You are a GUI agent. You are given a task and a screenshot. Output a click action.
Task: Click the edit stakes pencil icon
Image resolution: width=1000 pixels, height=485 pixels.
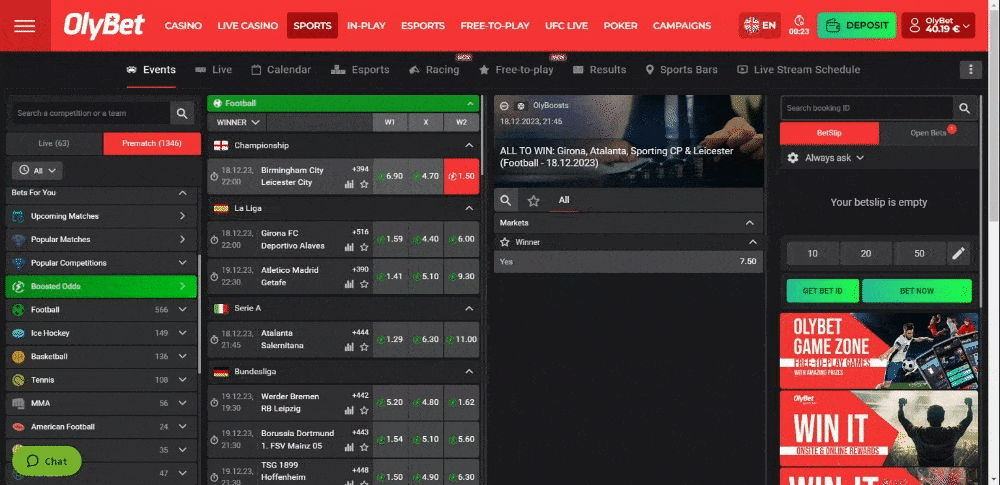coord(959,254)
